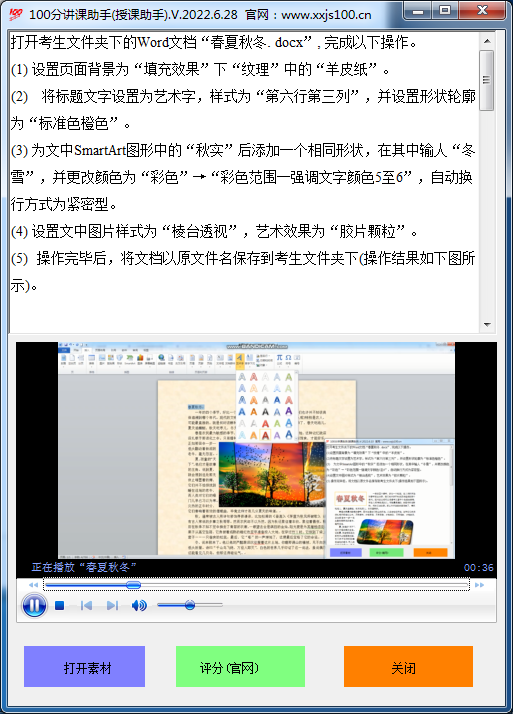Click the rewind double-arrow icon

tap(33, 585)
